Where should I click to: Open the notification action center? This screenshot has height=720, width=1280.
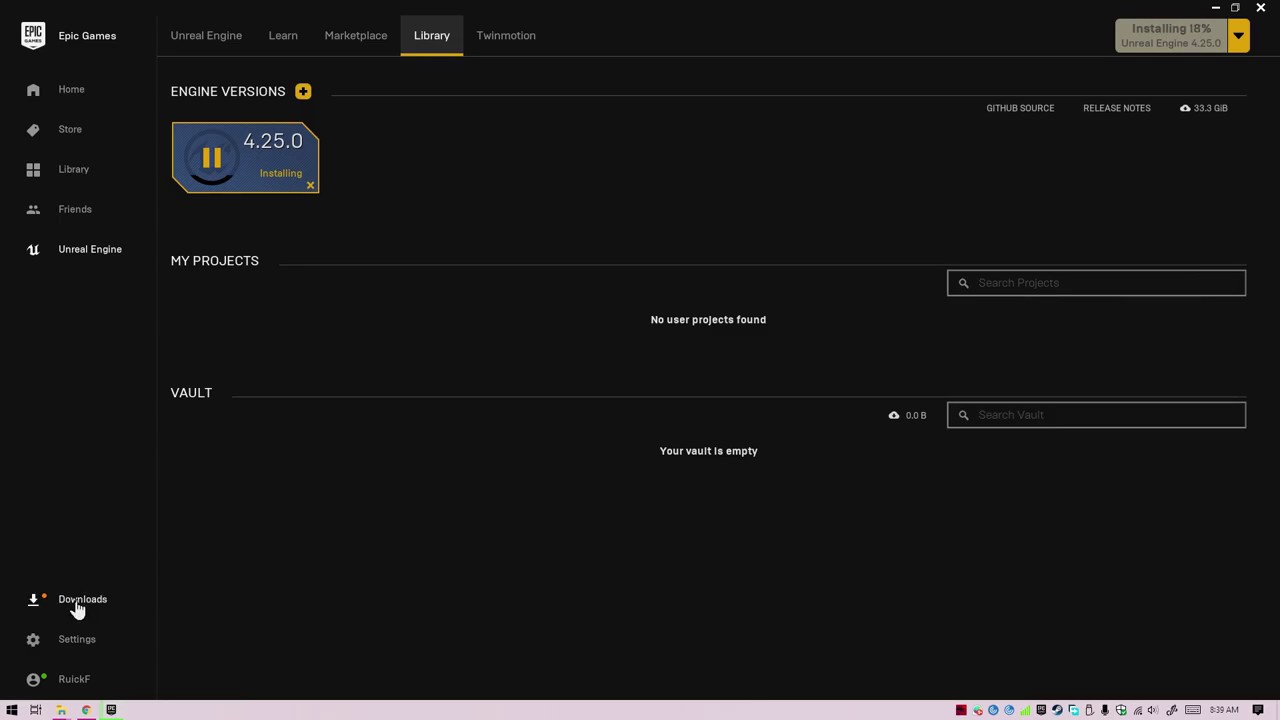click(x=1258, y=710)
